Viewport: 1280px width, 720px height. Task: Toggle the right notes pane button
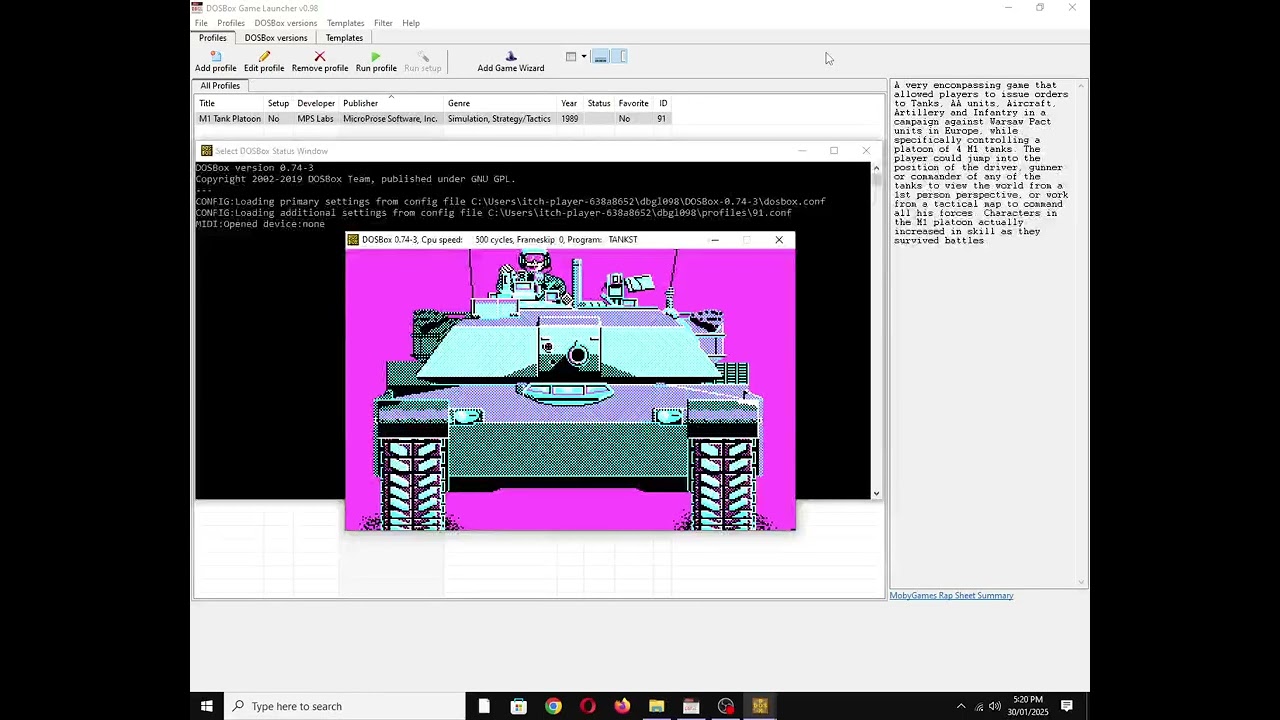click(619, 57)
